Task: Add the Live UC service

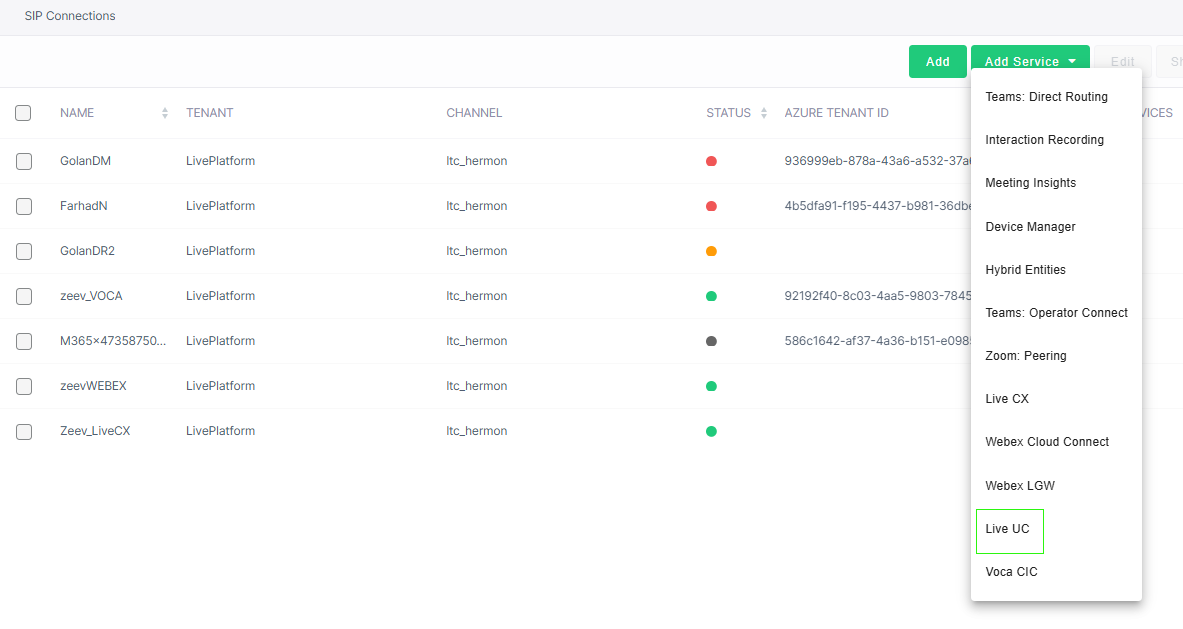Action: (x=1007, y=529)
